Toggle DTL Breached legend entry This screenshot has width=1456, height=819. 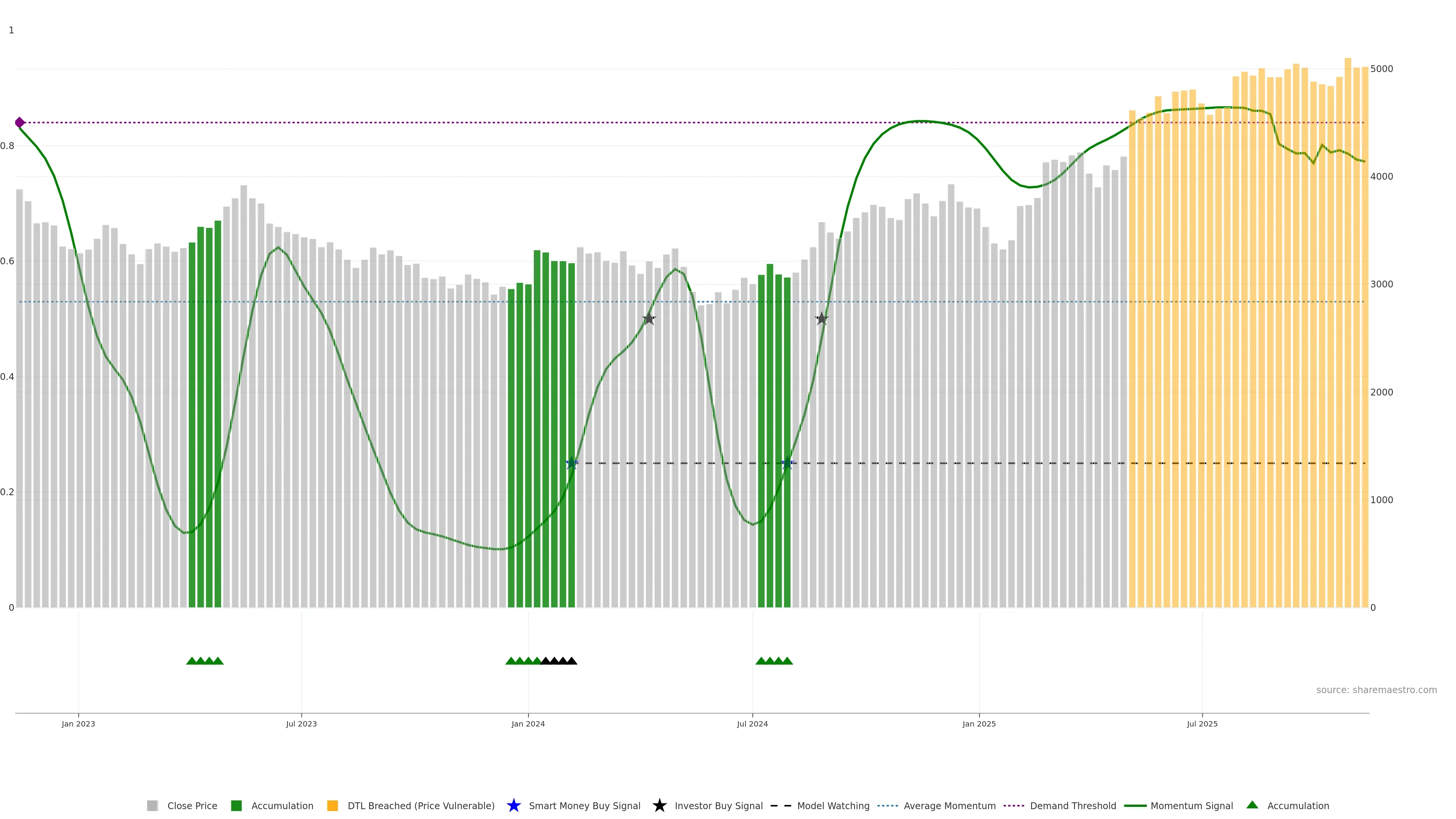coord(420,806)
